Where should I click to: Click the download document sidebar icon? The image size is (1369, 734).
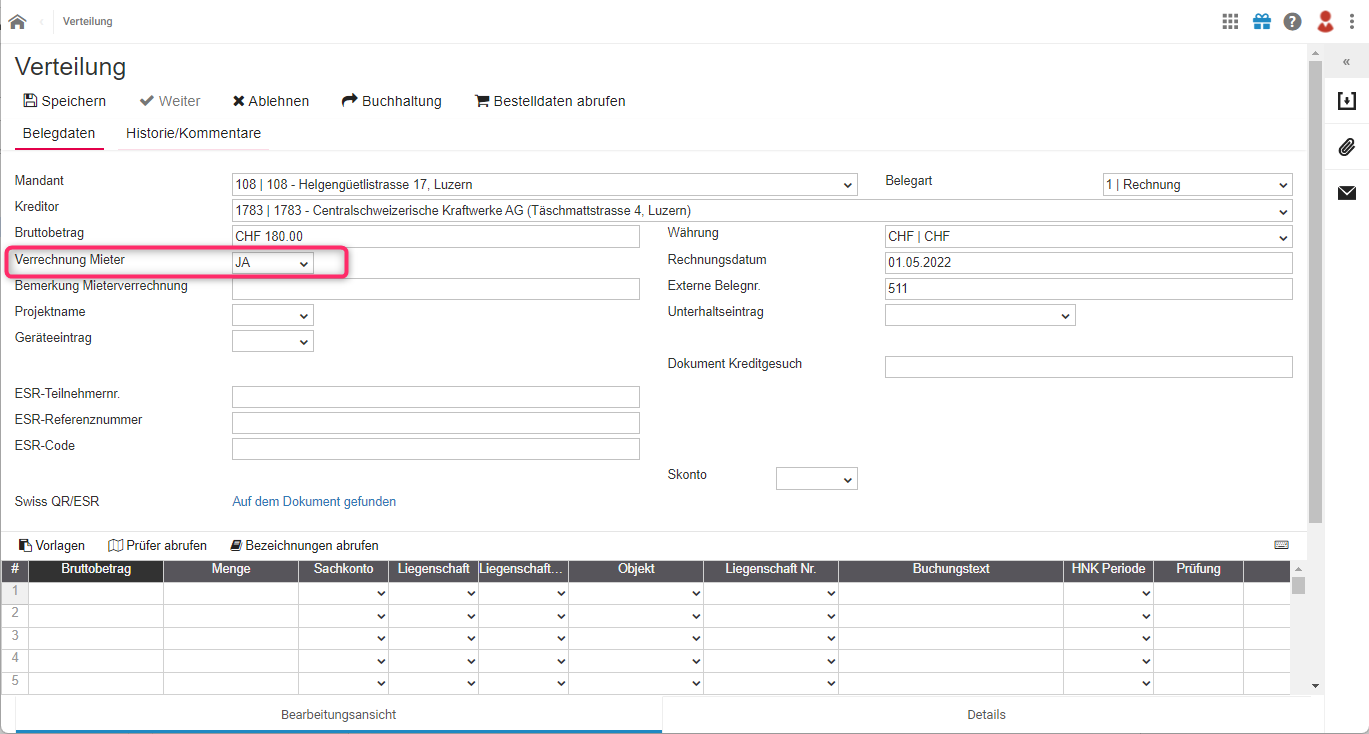[x=1346, y=101]
